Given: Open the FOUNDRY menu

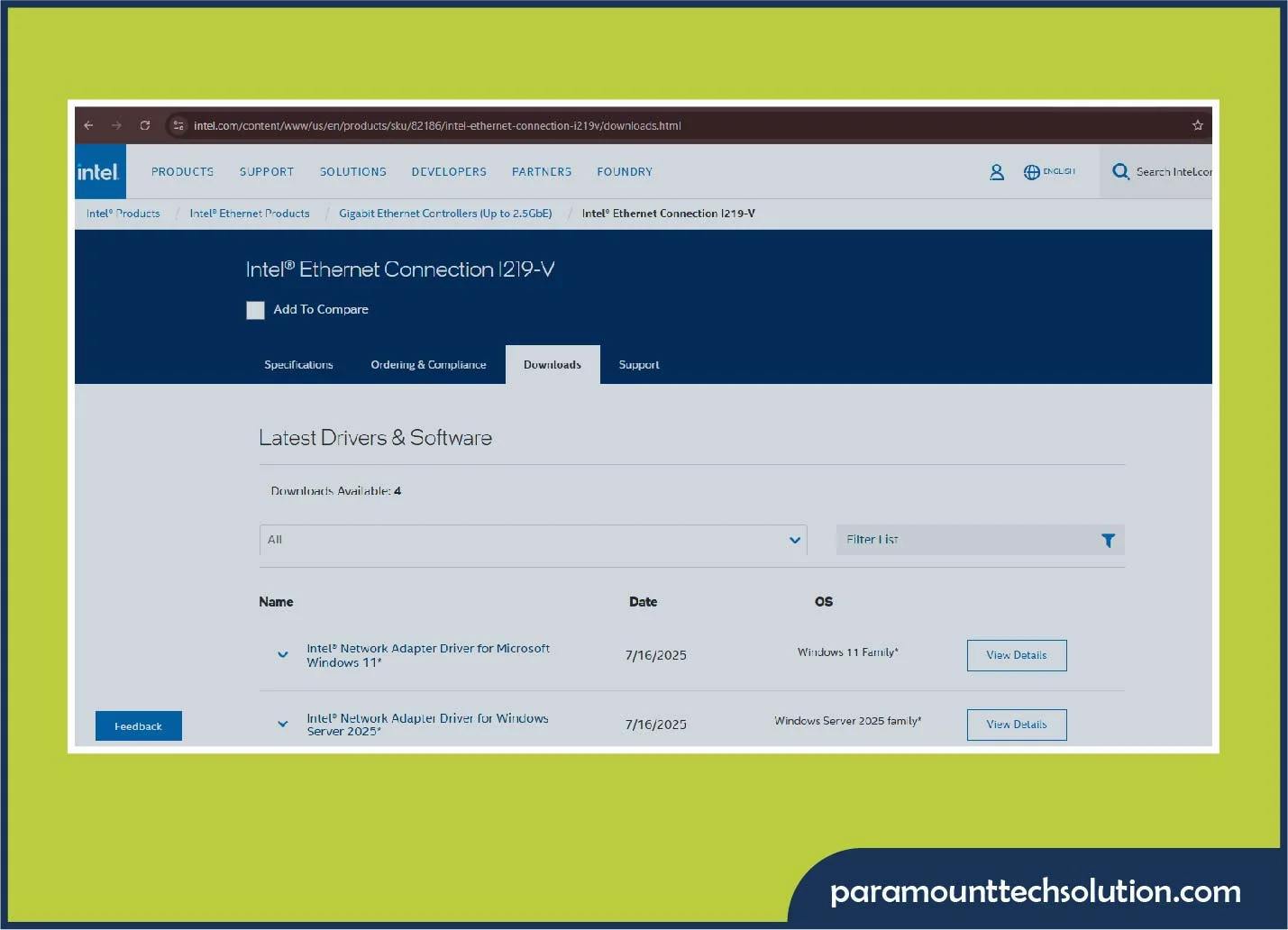Looking at the screenshot, I should point(625,171).
